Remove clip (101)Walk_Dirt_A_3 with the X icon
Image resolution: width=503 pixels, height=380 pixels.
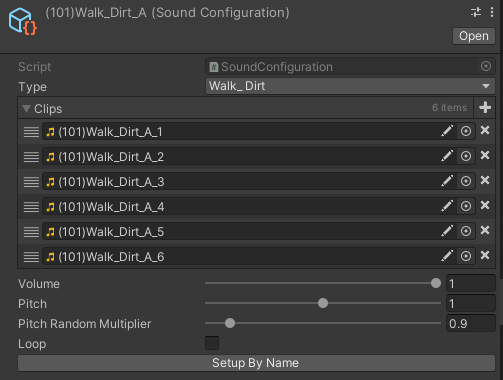pos(485,180)
